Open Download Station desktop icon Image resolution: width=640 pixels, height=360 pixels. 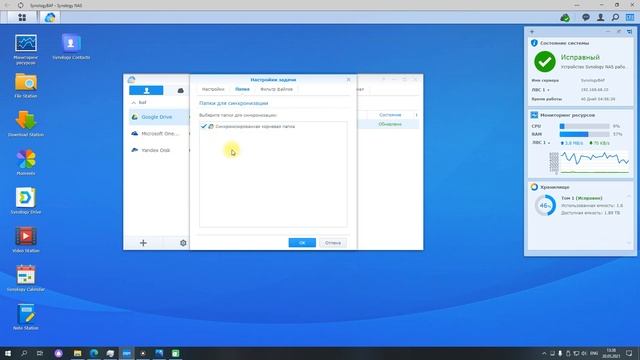coord(26,124)
